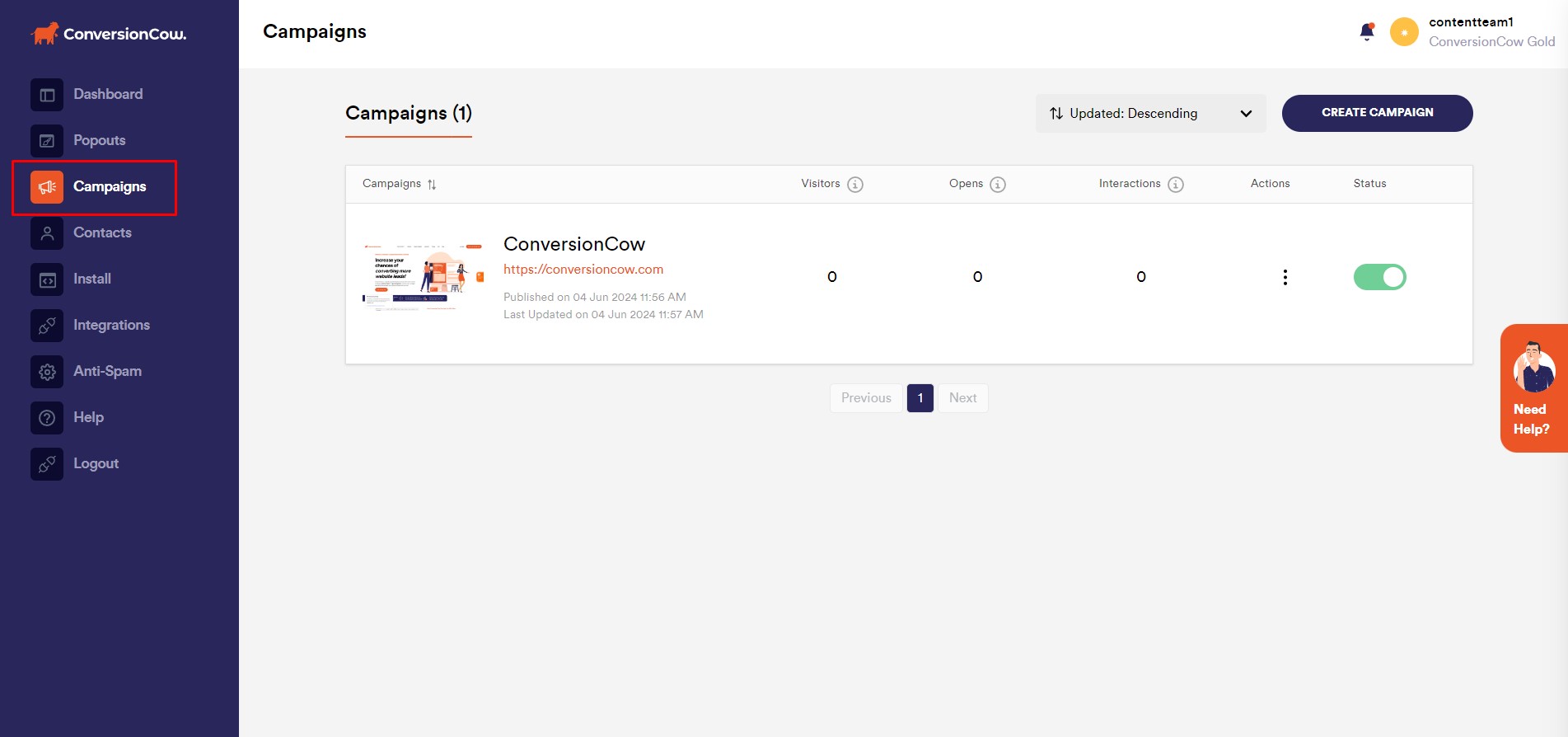Click the Next pagination button

pos(962,398)
